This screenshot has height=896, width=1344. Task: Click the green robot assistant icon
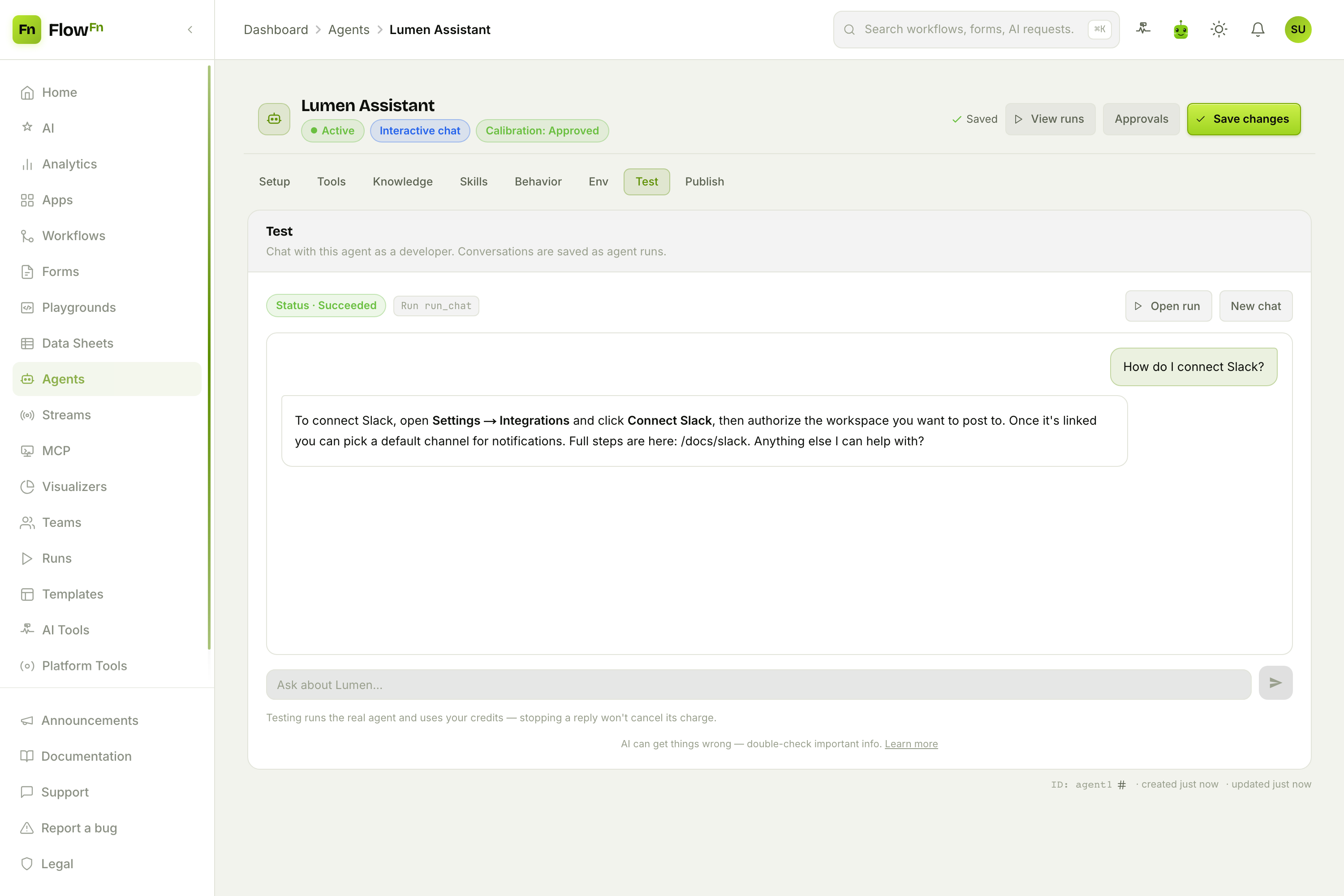coord(1180,30)
